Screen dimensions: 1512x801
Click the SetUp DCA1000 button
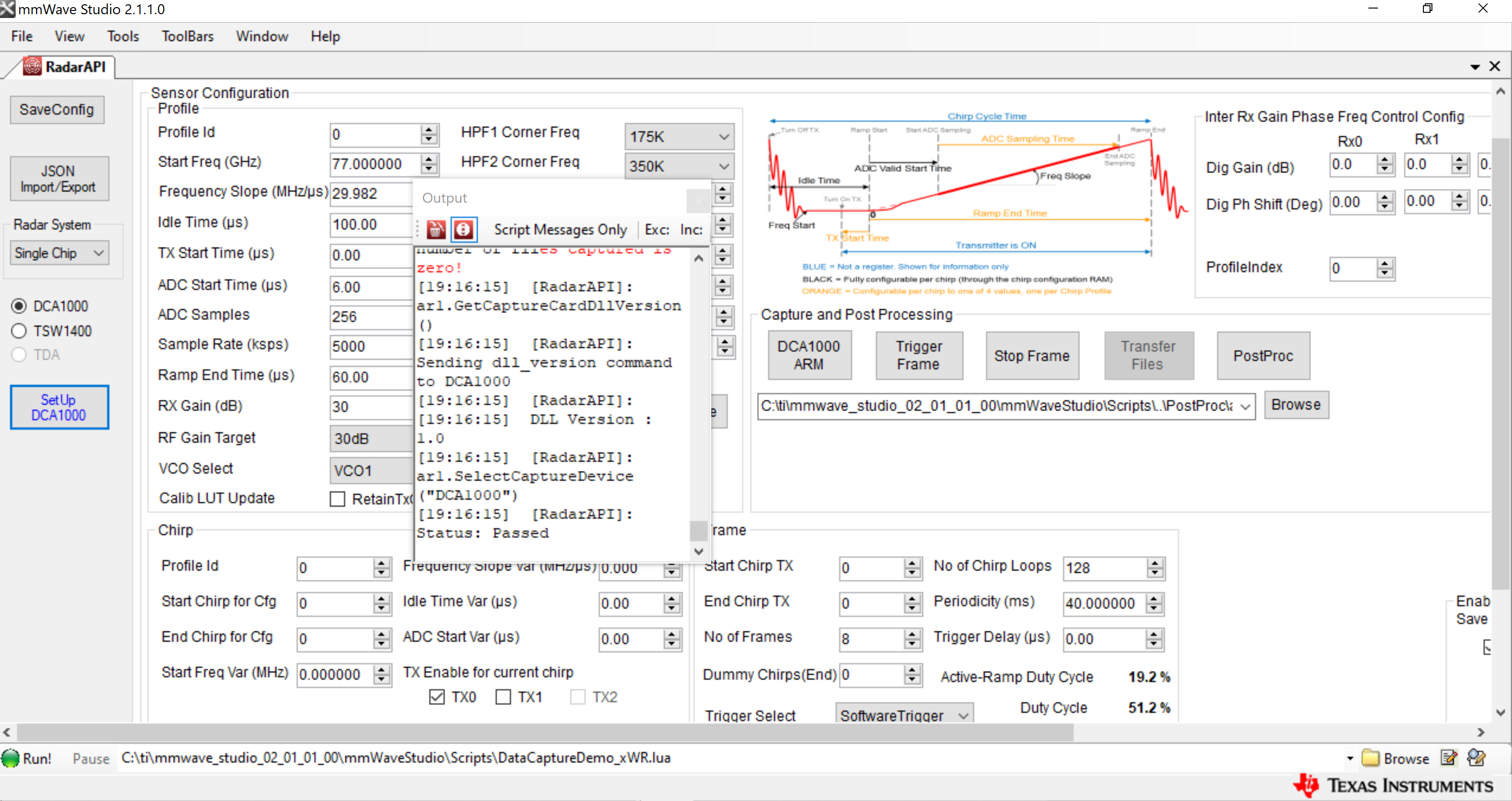[x=59, y=407]
